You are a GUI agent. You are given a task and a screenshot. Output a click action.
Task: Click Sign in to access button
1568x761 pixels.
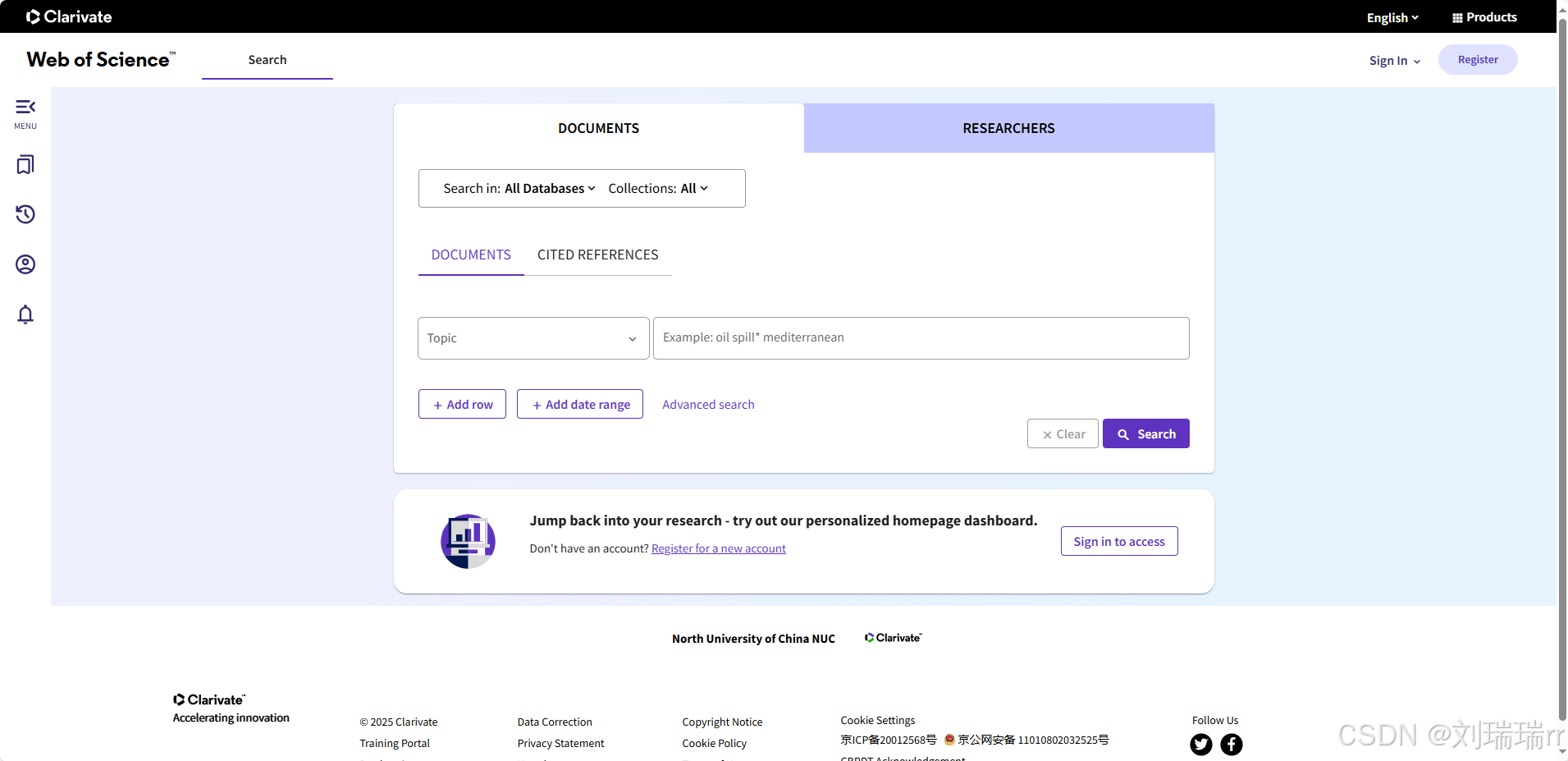pos(1119,541)
